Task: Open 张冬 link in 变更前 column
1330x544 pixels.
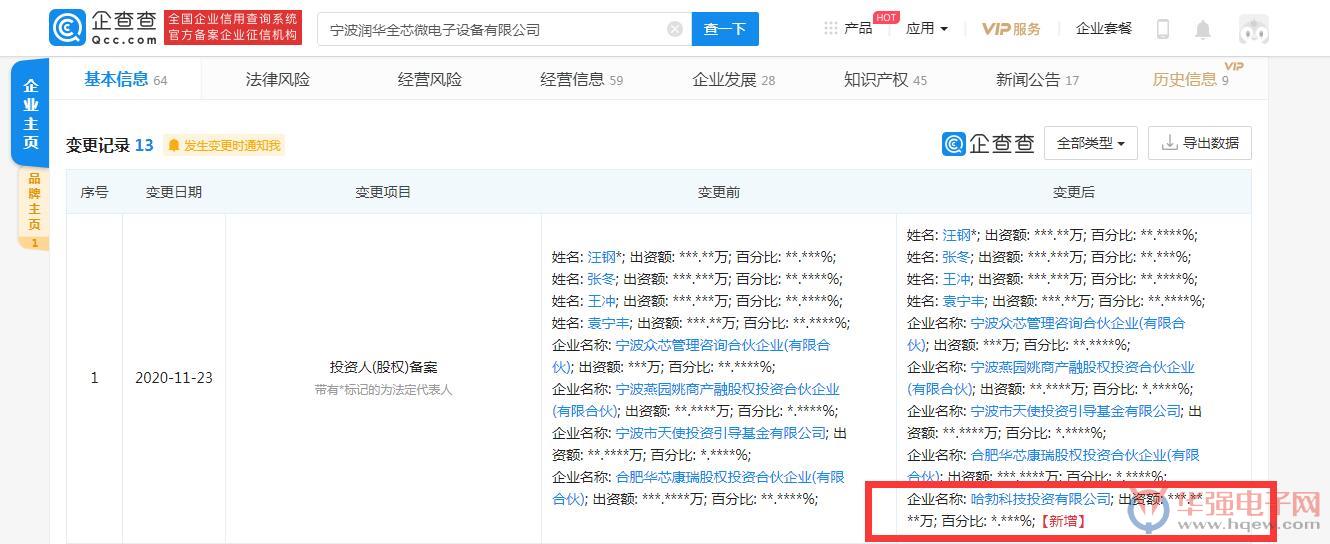Action: 601,279
